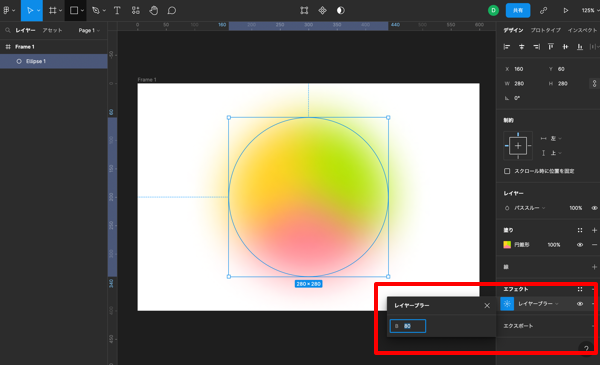Image resolution: width=600 pixels, height=365 pixels.
Task: Select the Pen tool
Action: click(96, 10)
